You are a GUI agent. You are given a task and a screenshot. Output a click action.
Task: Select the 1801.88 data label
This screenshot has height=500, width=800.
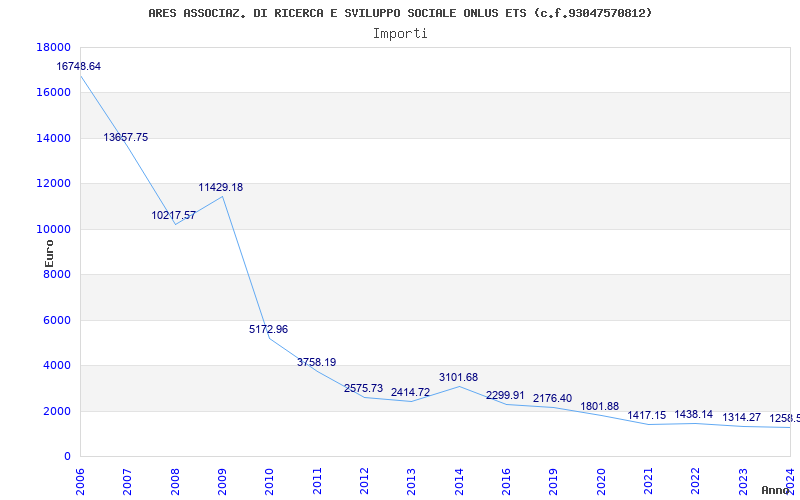tap(599, 406)
